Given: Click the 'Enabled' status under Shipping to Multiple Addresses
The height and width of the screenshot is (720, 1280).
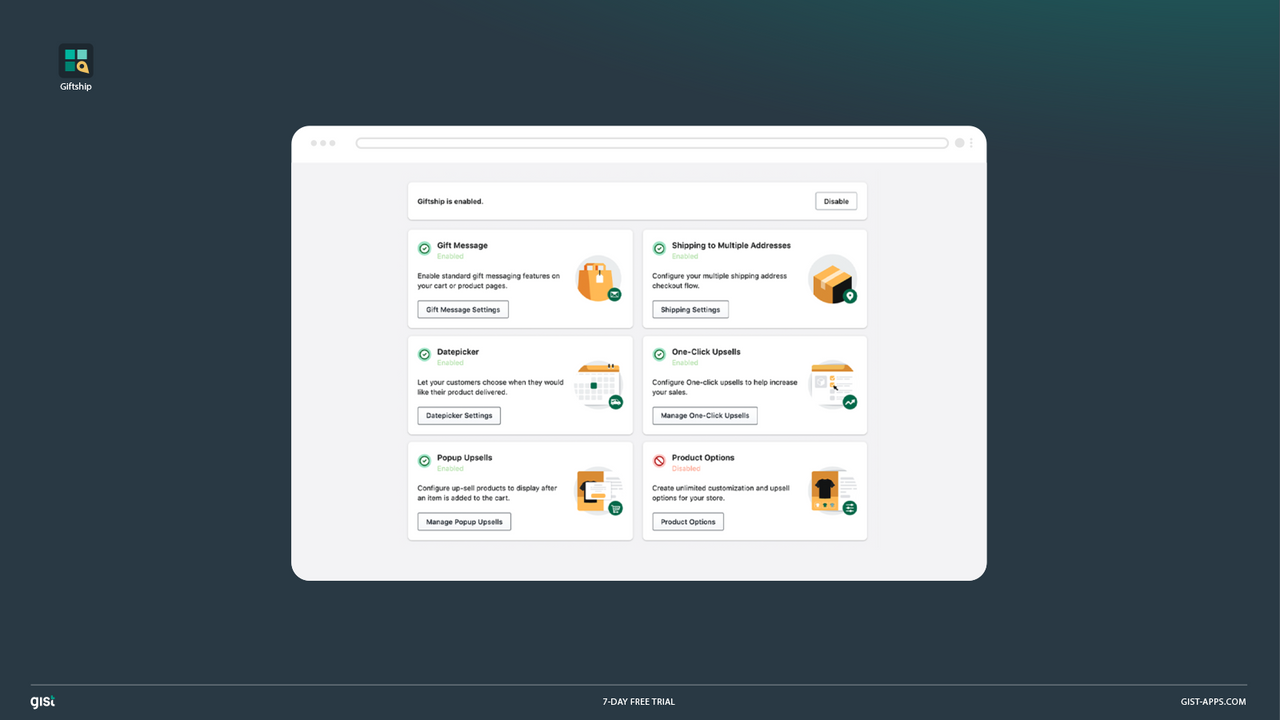Looking at the screenshot, I should [x=685, y=256].
